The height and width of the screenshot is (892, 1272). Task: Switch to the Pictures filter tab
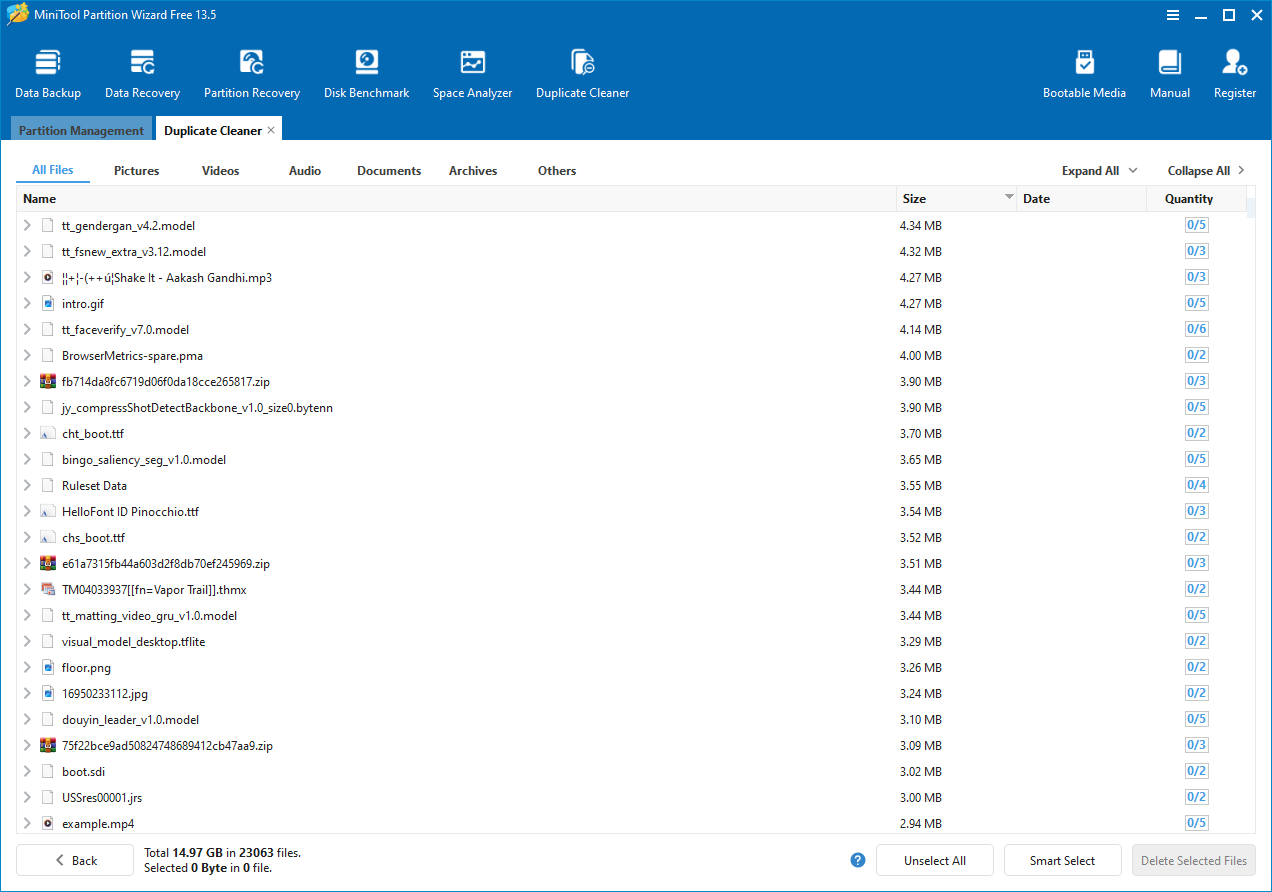coord(136,171)
